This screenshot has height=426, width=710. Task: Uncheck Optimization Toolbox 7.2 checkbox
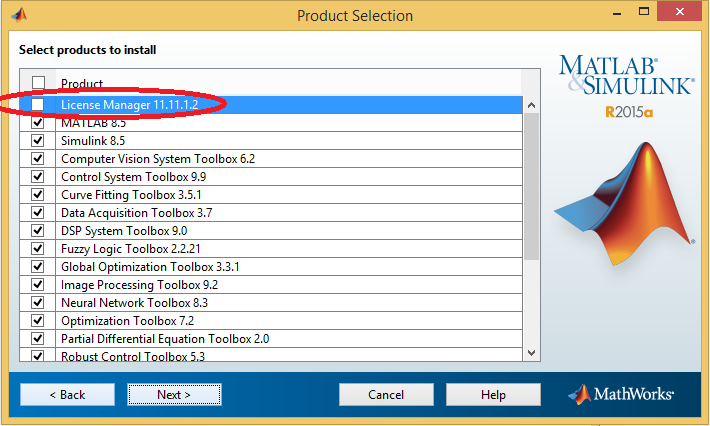[x=38, y=321]
